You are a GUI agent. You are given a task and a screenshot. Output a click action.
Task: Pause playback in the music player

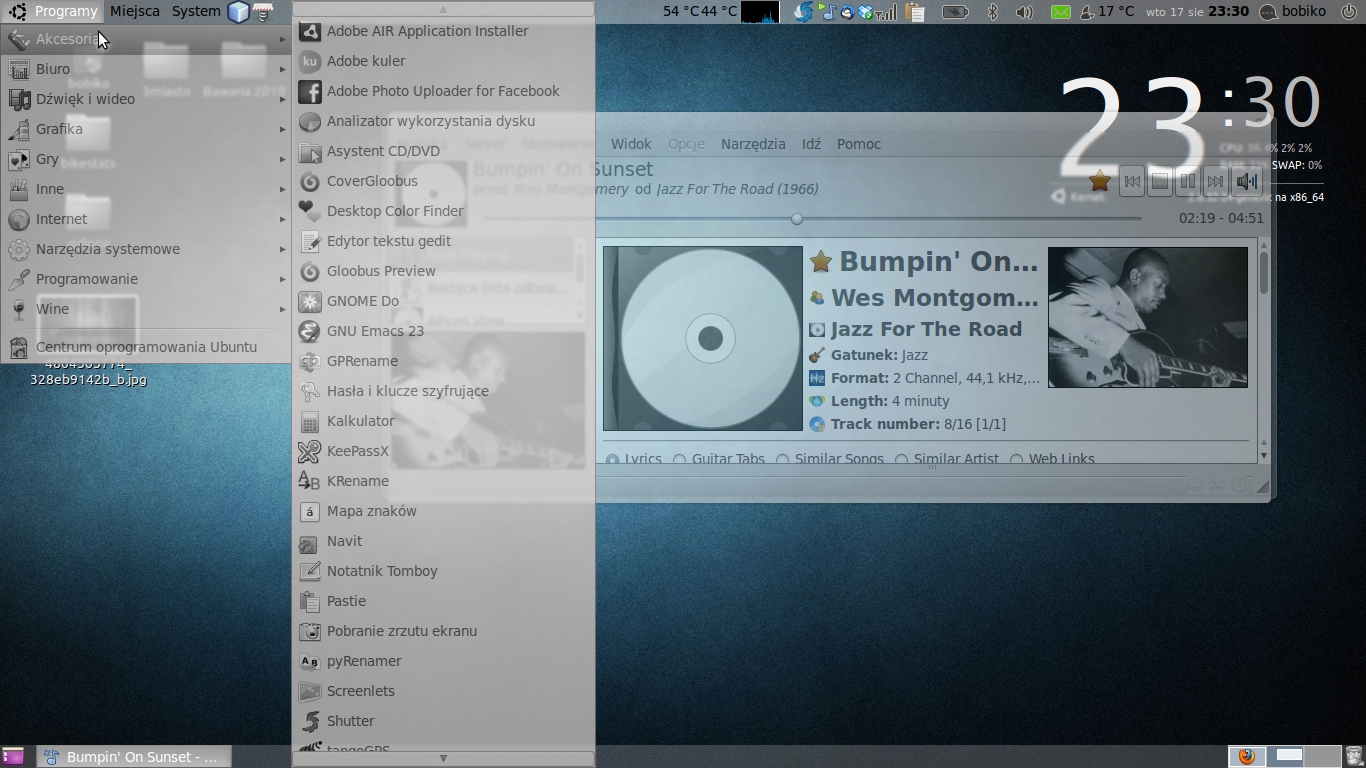pos(1187,181)
